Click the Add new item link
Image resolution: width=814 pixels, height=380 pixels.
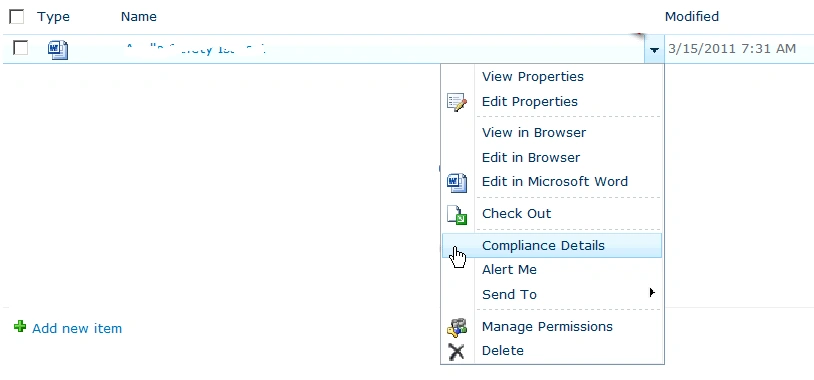77,329
